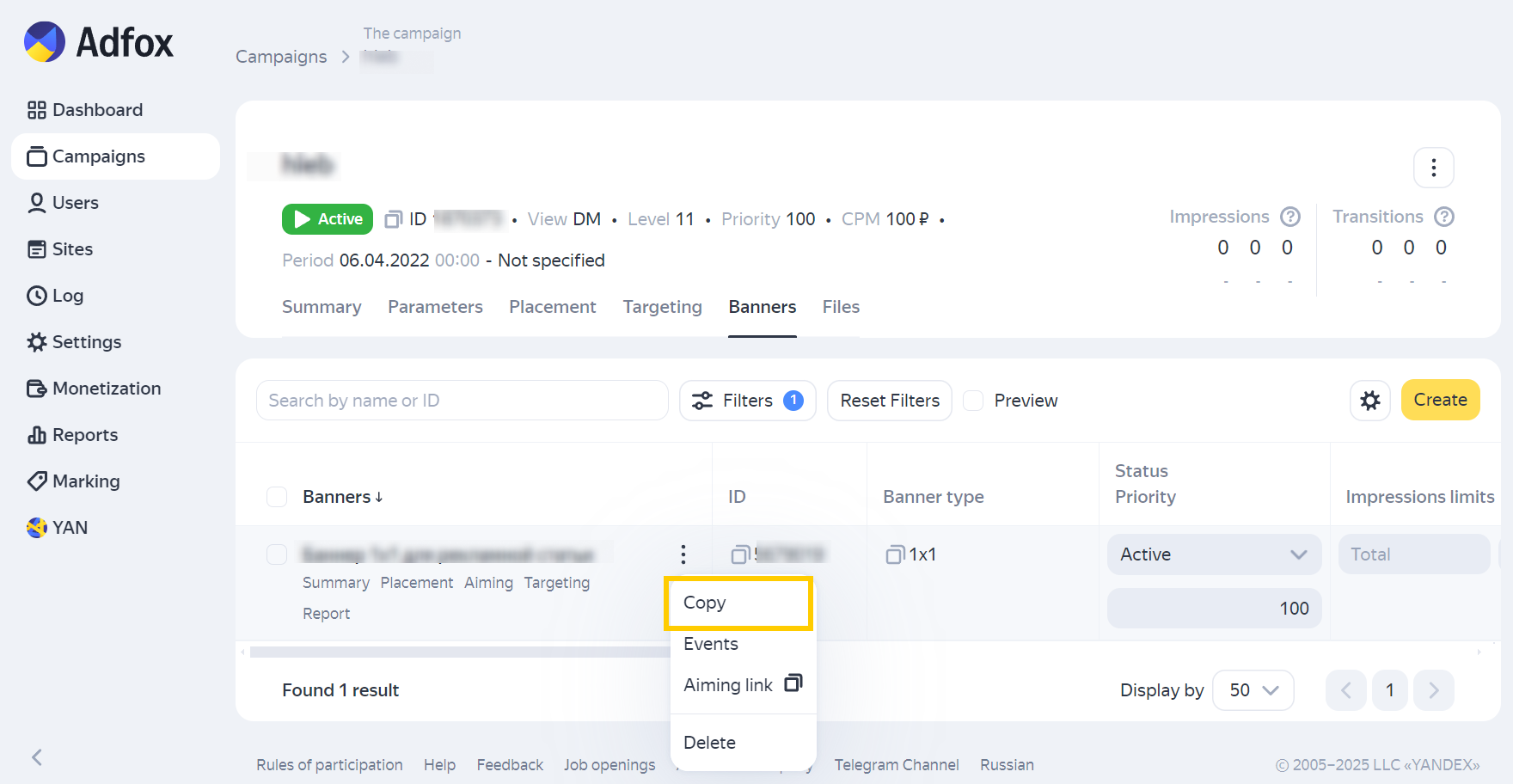Collapse the sidebar with the arrow icon

[37, 756]
